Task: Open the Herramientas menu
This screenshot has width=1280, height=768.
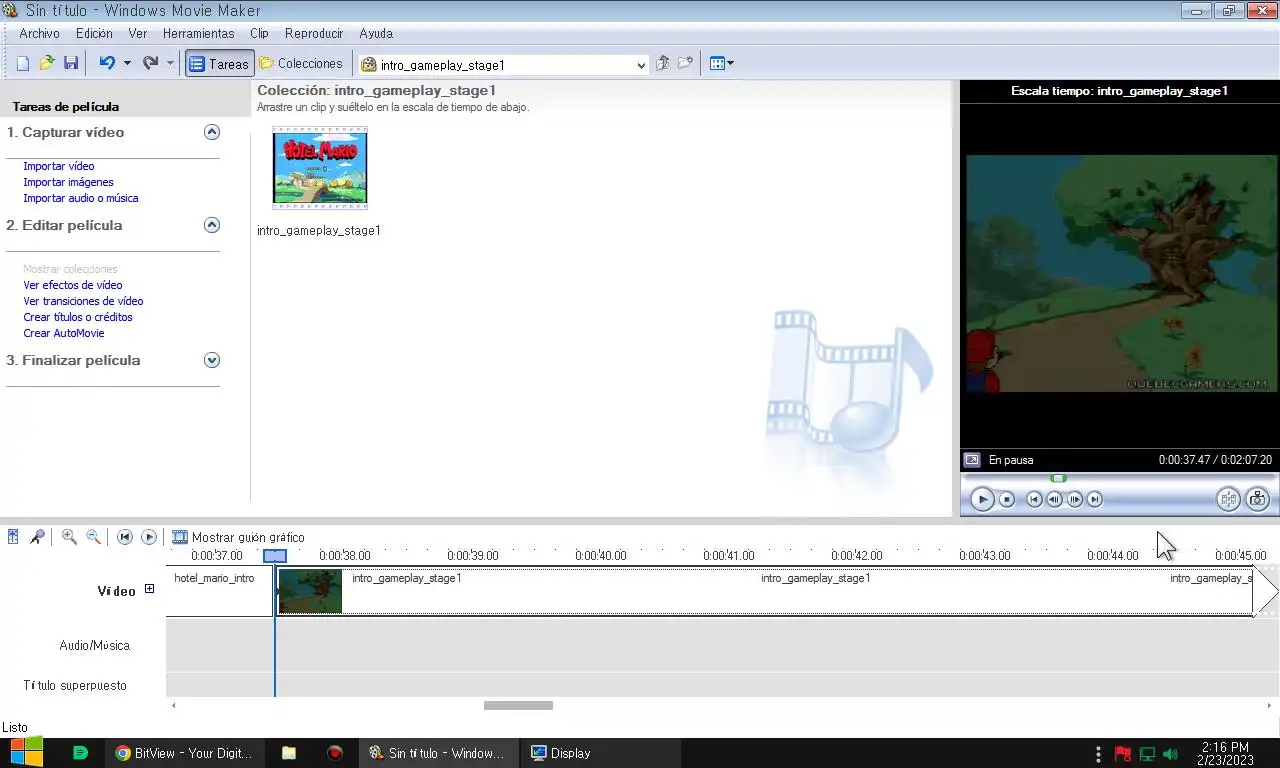Action: [198, 33]
